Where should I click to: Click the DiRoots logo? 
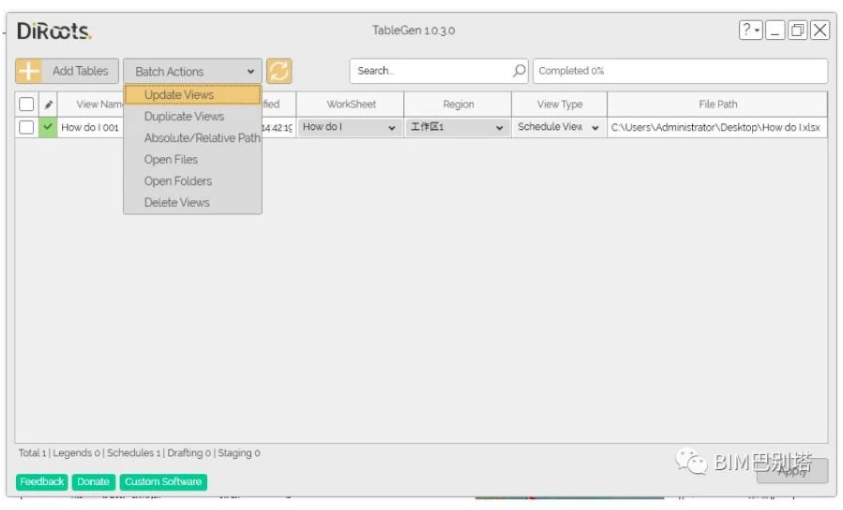click(54, 31)
